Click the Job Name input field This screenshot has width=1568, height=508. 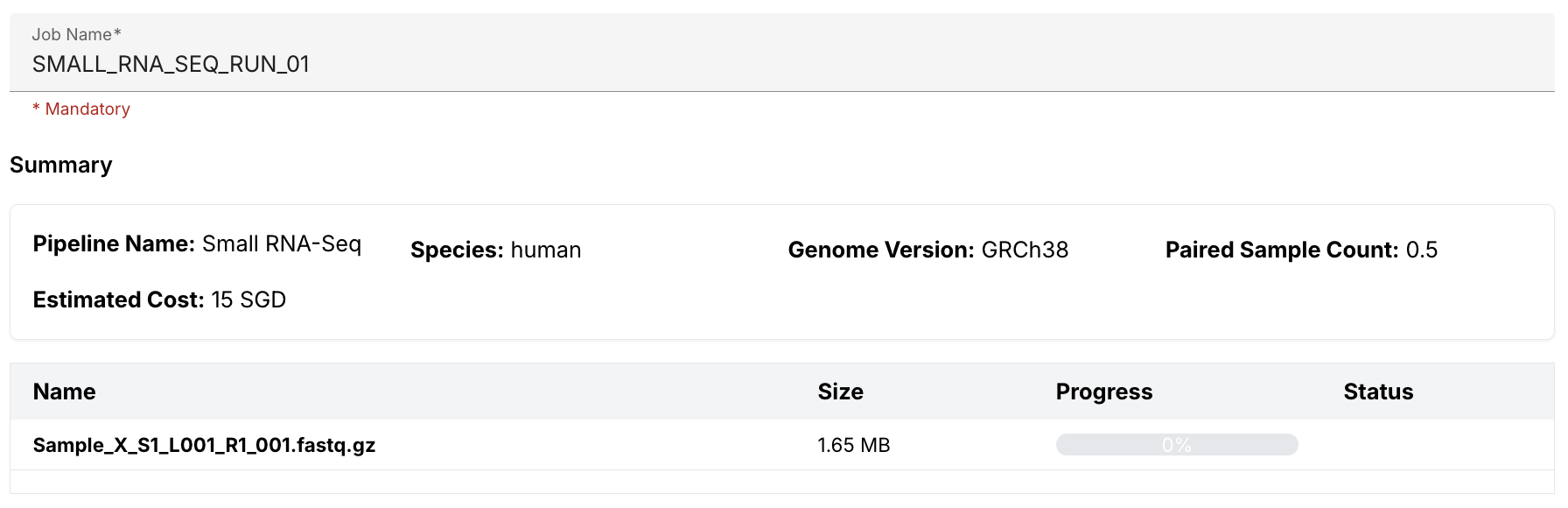tap(782, 53)
